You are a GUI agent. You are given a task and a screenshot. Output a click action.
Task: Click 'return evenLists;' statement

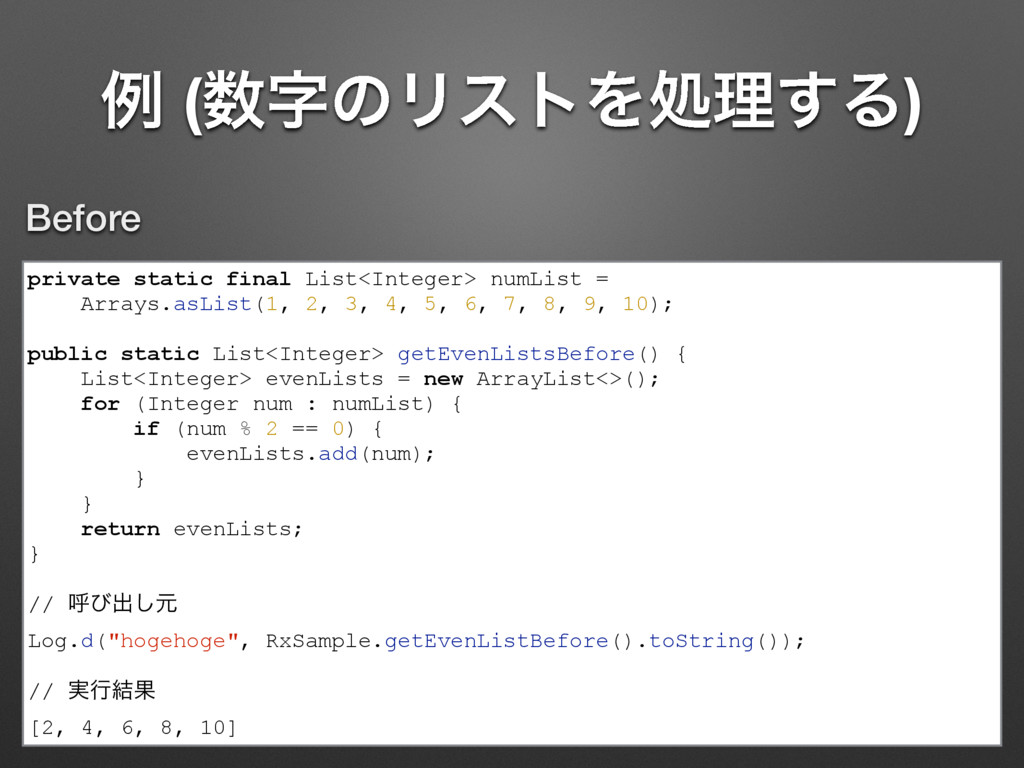(191, 529)
